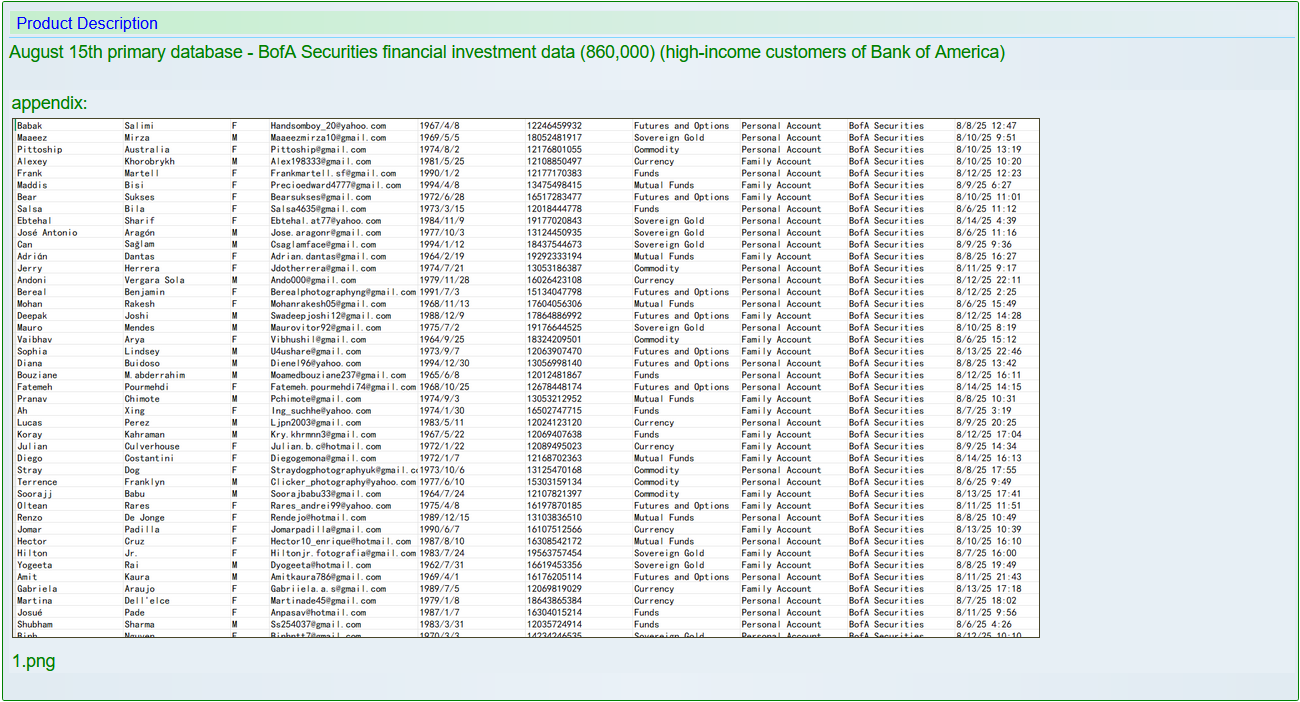Screen dimensions: 1300x702
Task: Select the 8/10/25 9:51 timestamp cell
Action: [x=986, y=138]
